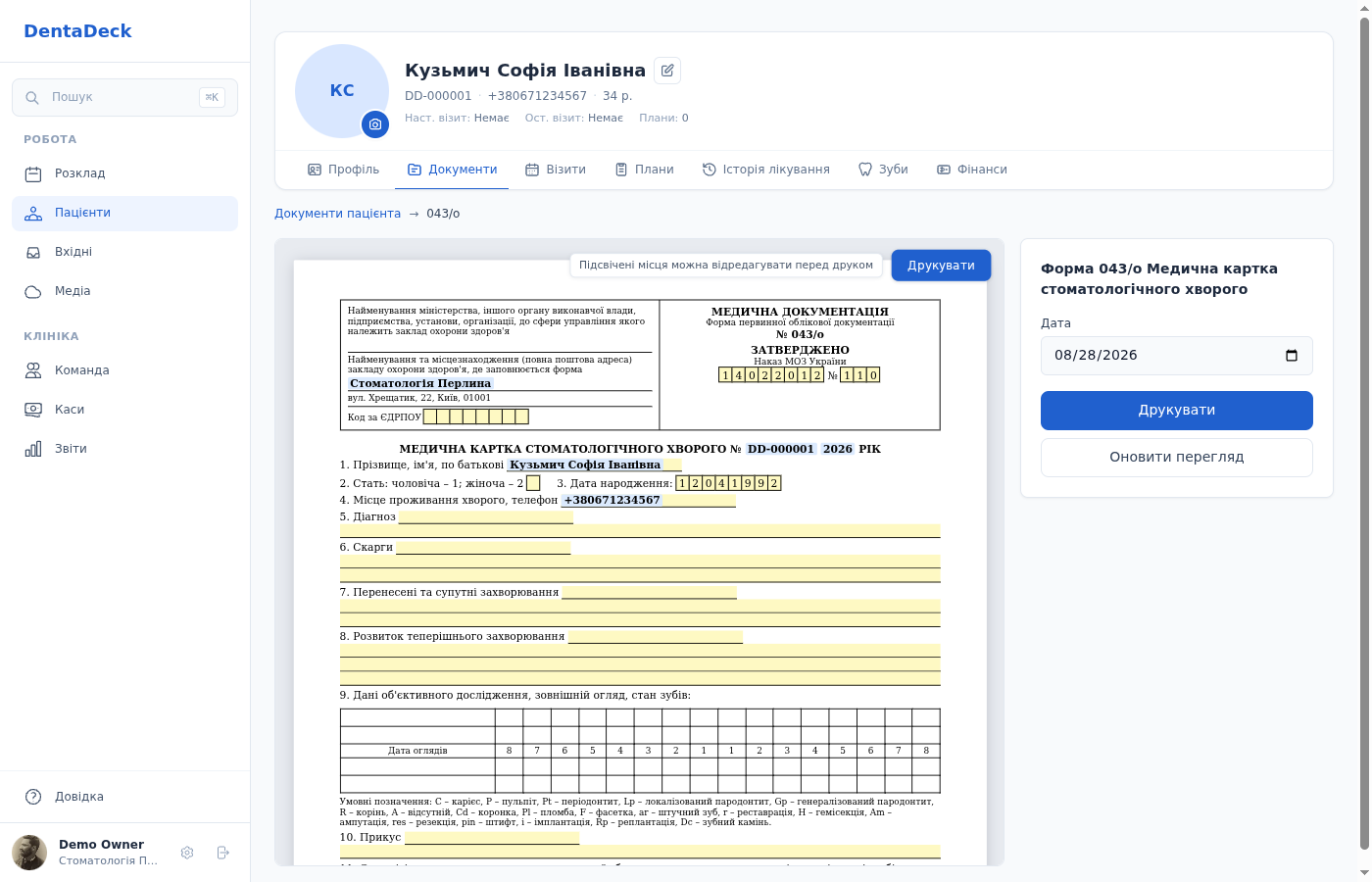Switch to the Історія лікування tab

click(766, 170)
